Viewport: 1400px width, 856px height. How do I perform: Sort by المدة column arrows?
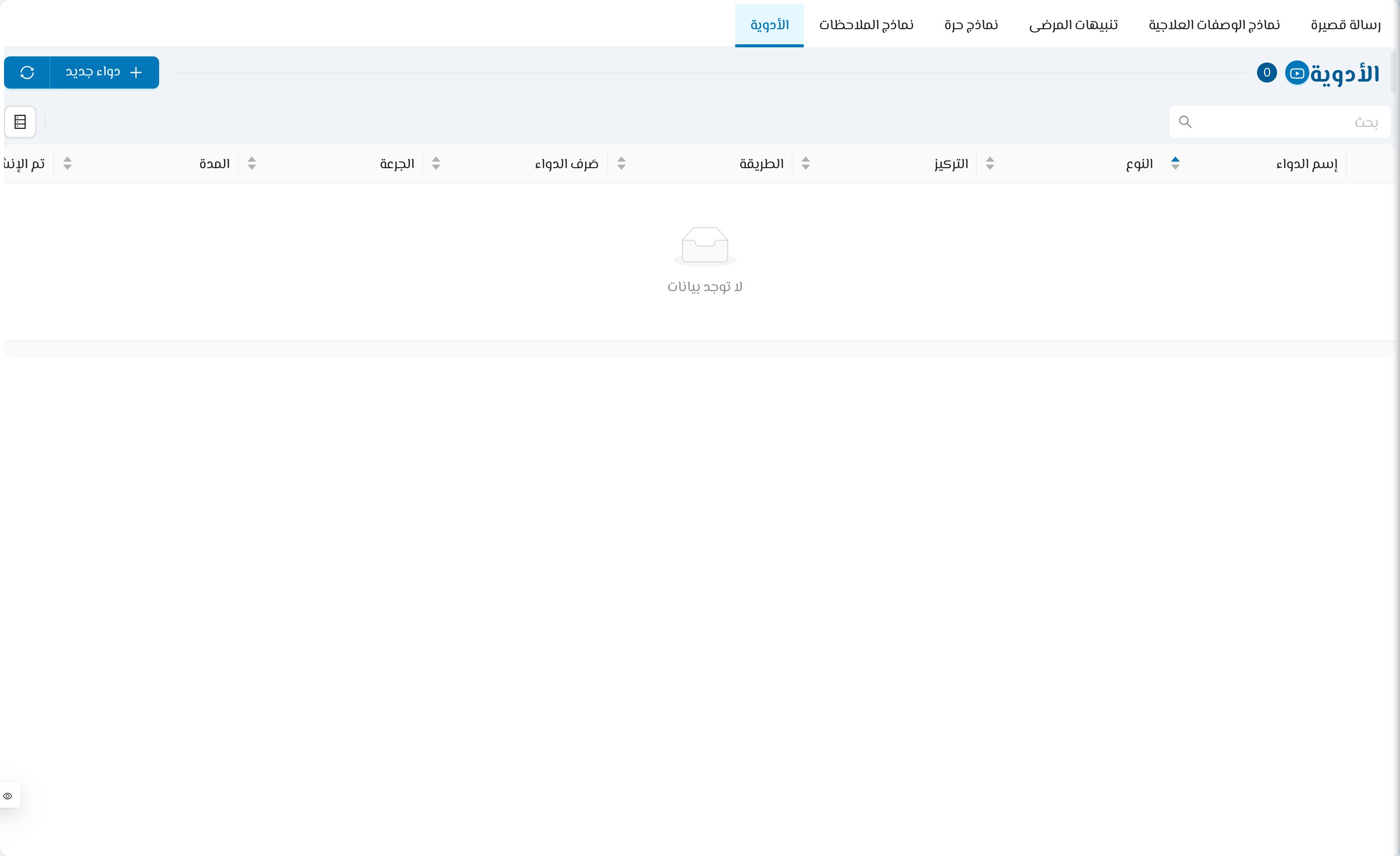(x=67, y=164)
